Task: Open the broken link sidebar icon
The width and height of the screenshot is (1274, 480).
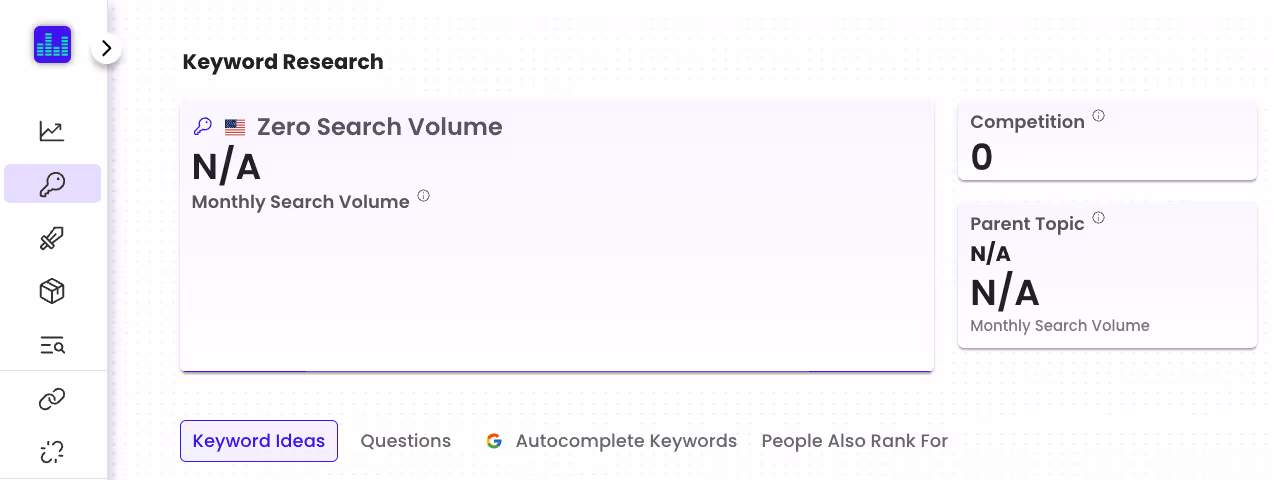Action: [52, 452]
